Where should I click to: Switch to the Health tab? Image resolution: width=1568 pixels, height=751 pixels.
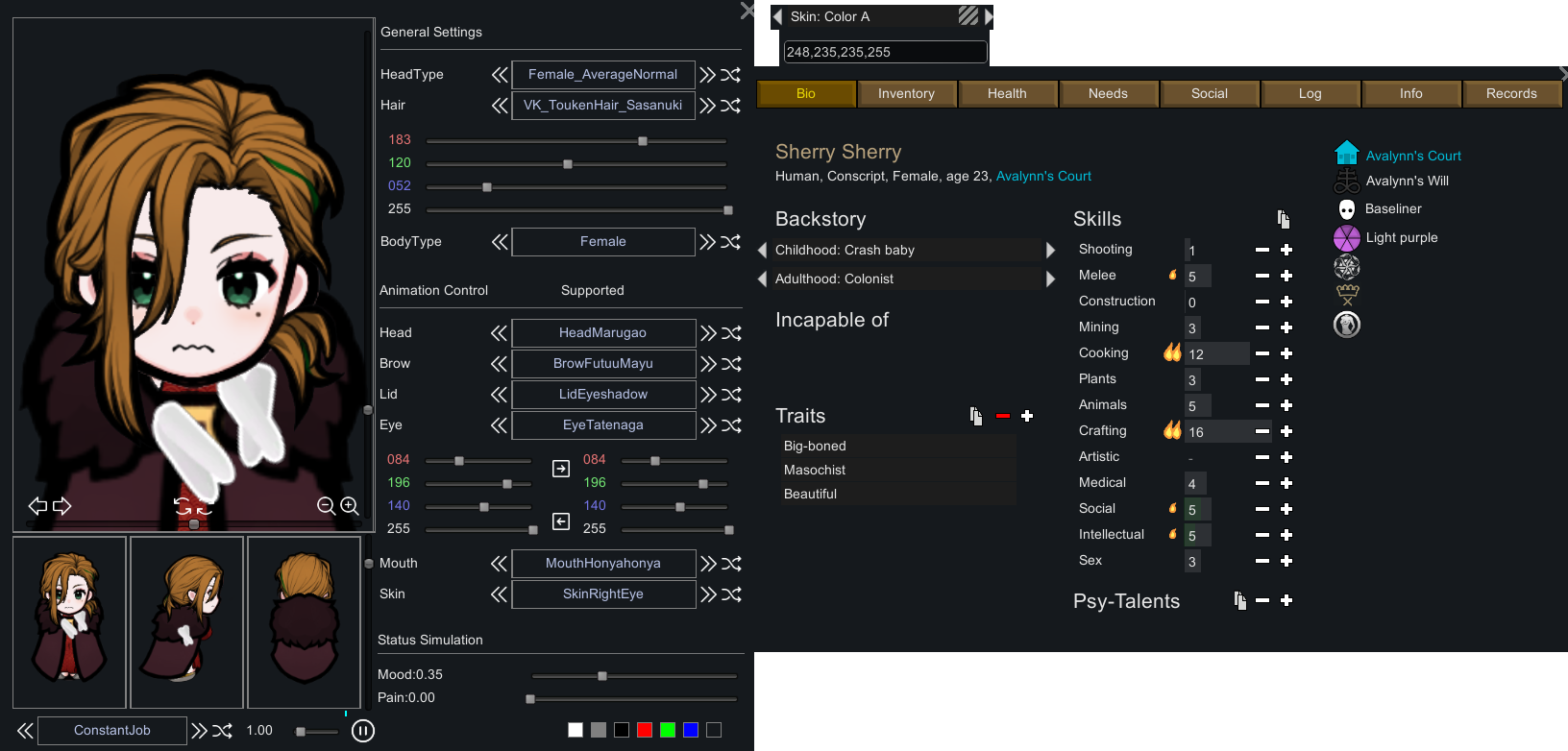click(x=1007, y=93)
